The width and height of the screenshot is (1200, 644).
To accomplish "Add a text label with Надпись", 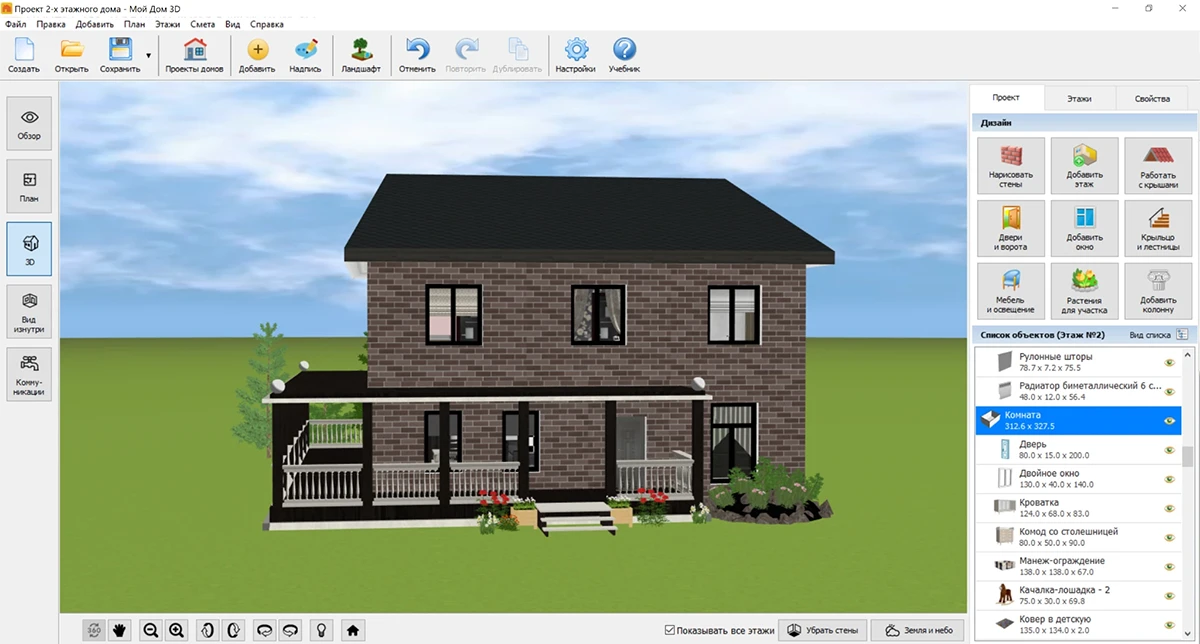I will point(305,55).
